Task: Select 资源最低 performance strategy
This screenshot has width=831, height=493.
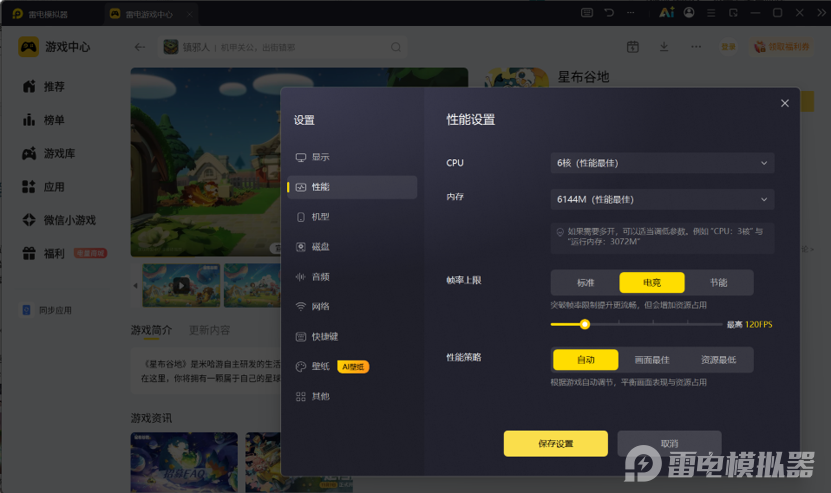Action: (x=718, y=359)
